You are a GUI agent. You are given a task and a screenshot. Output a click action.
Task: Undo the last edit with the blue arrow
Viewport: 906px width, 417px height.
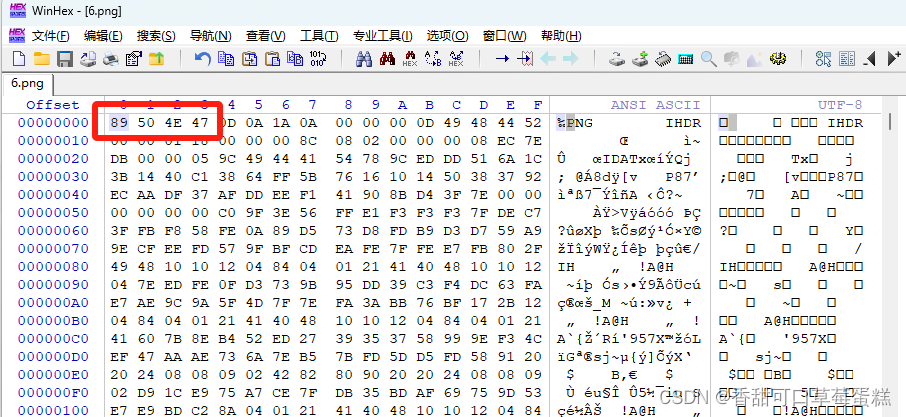202,58
